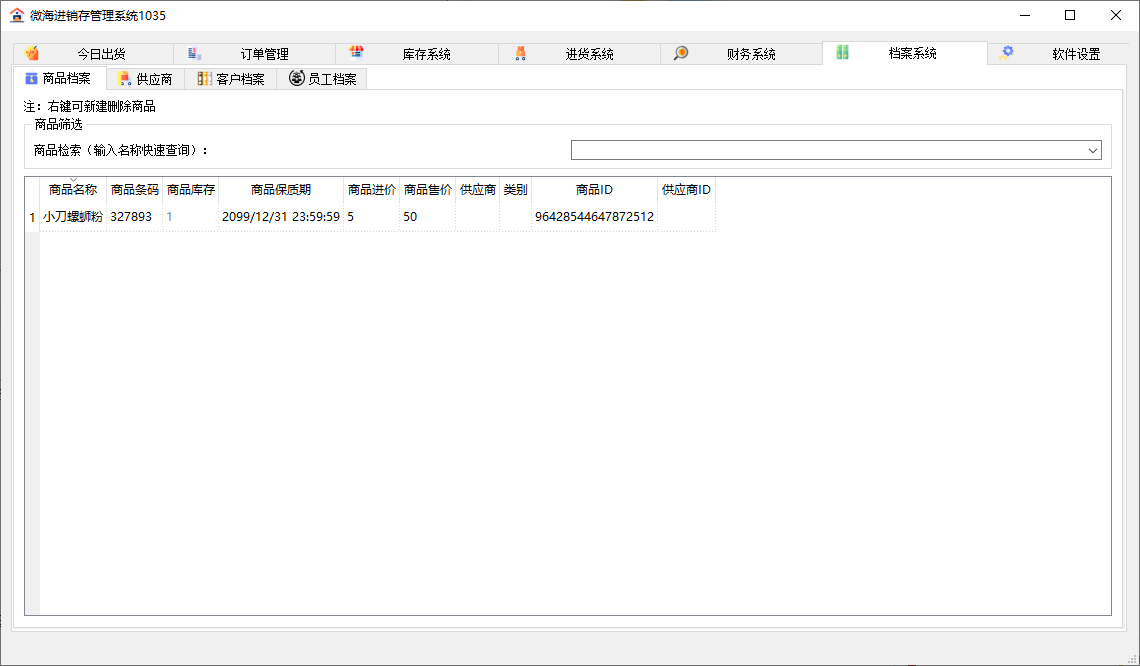Click the 商品保质期 column header
The width and height of the screenshot is (1140, 666).
click(280, 190)
